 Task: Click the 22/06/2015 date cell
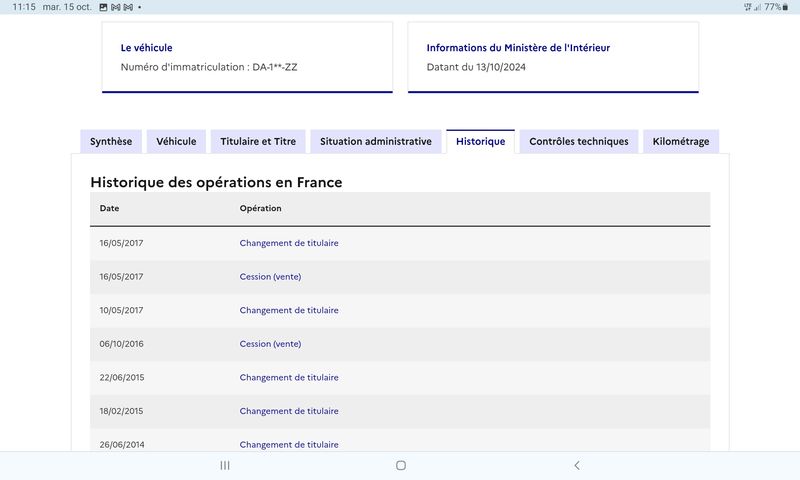[x=121, y=377]
